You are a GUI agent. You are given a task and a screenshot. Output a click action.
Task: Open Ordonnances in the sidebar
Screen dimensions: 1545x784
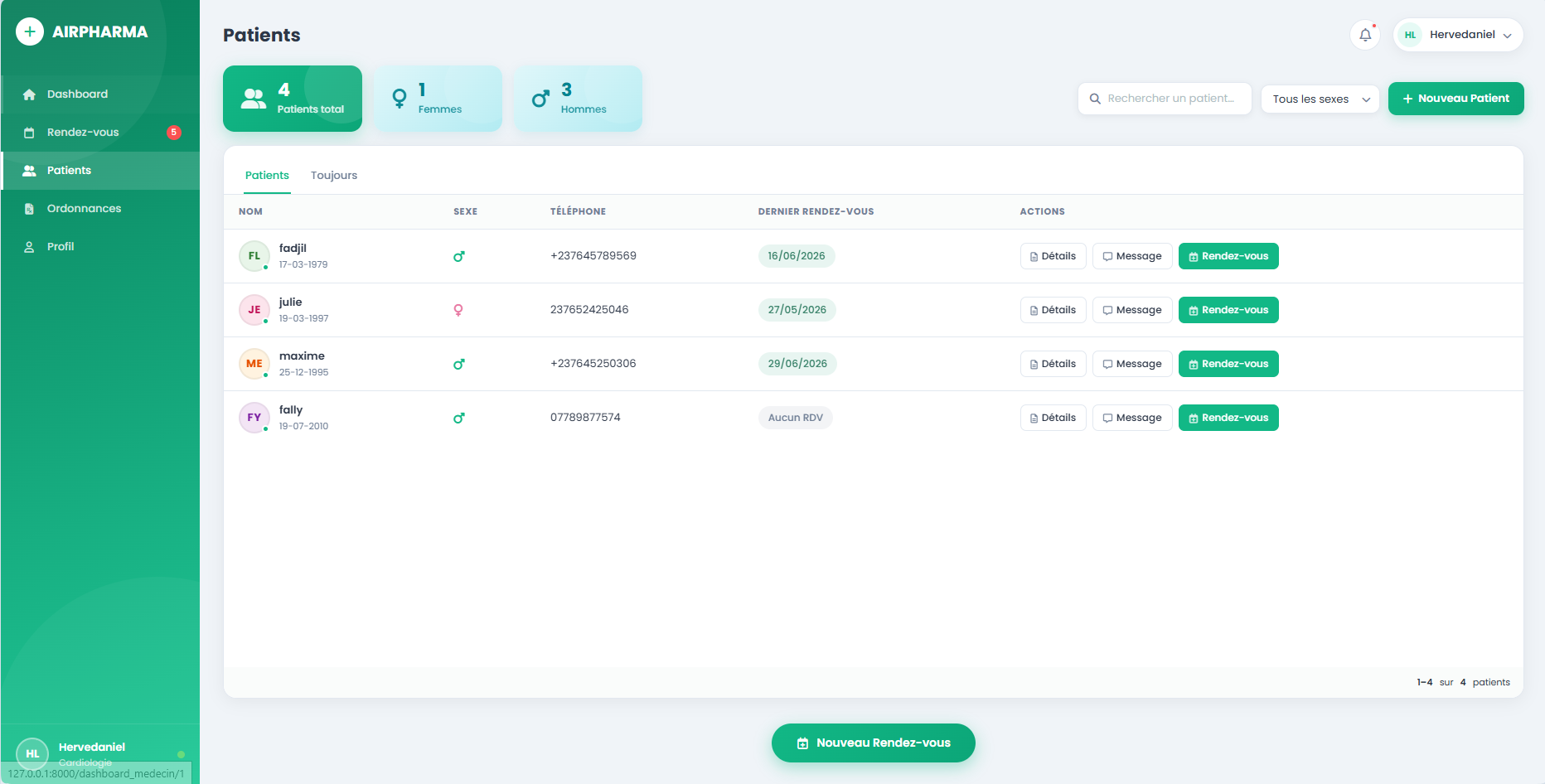(x=100, y=209)
